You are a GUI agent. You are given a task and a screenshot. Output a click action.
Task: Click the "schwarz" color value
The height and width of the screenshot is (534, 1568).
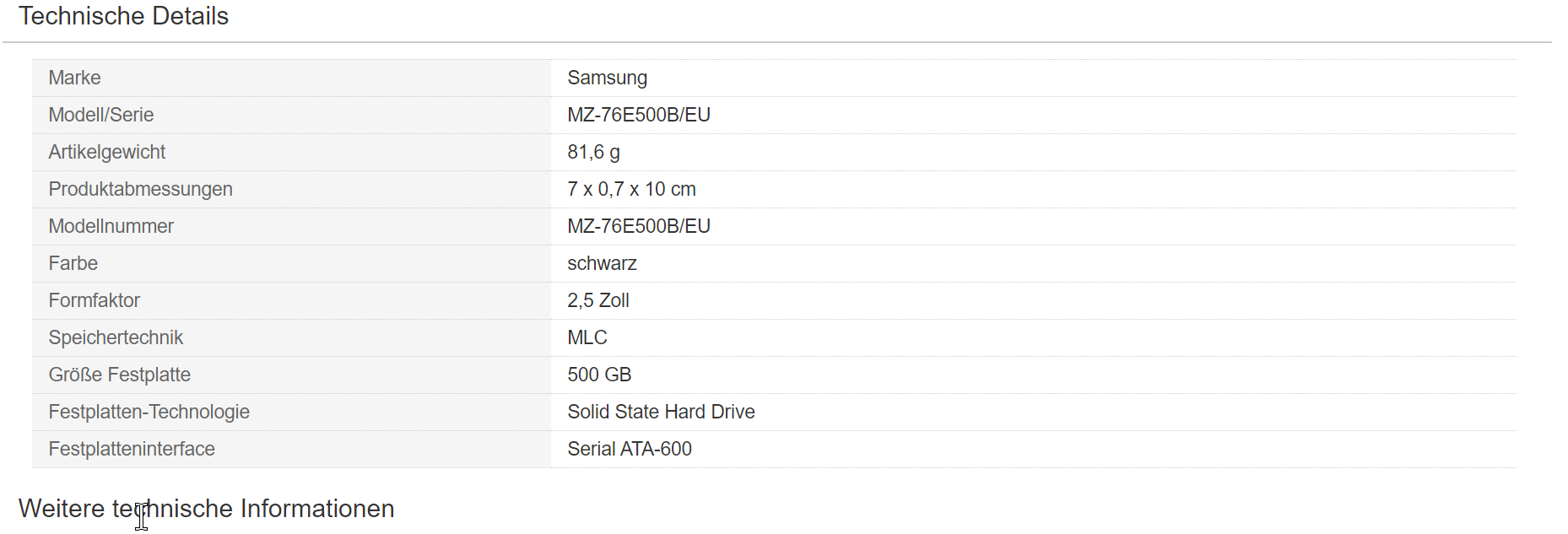pos(602,263)
